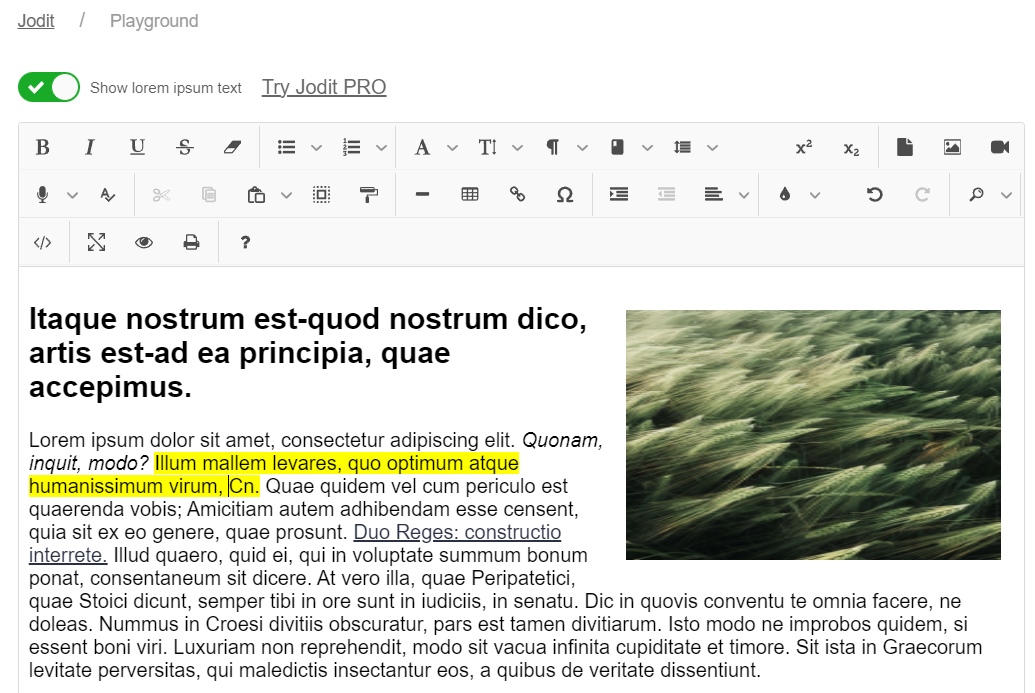
Task: Select the wheat field image in editor
Action: (x=813, y=435)
